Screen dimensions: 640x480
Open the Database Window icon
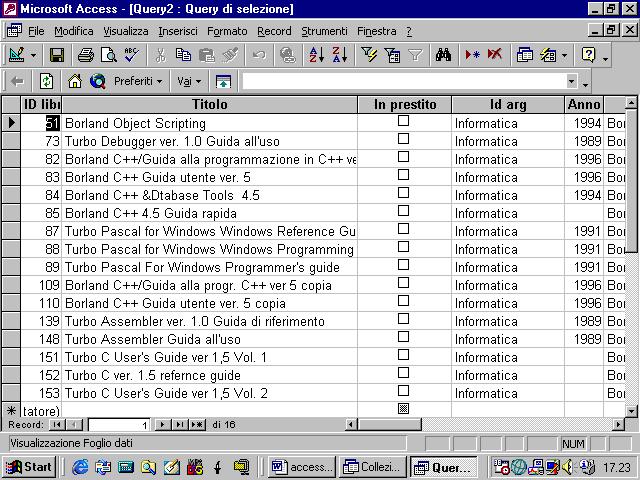click(524, 55)
